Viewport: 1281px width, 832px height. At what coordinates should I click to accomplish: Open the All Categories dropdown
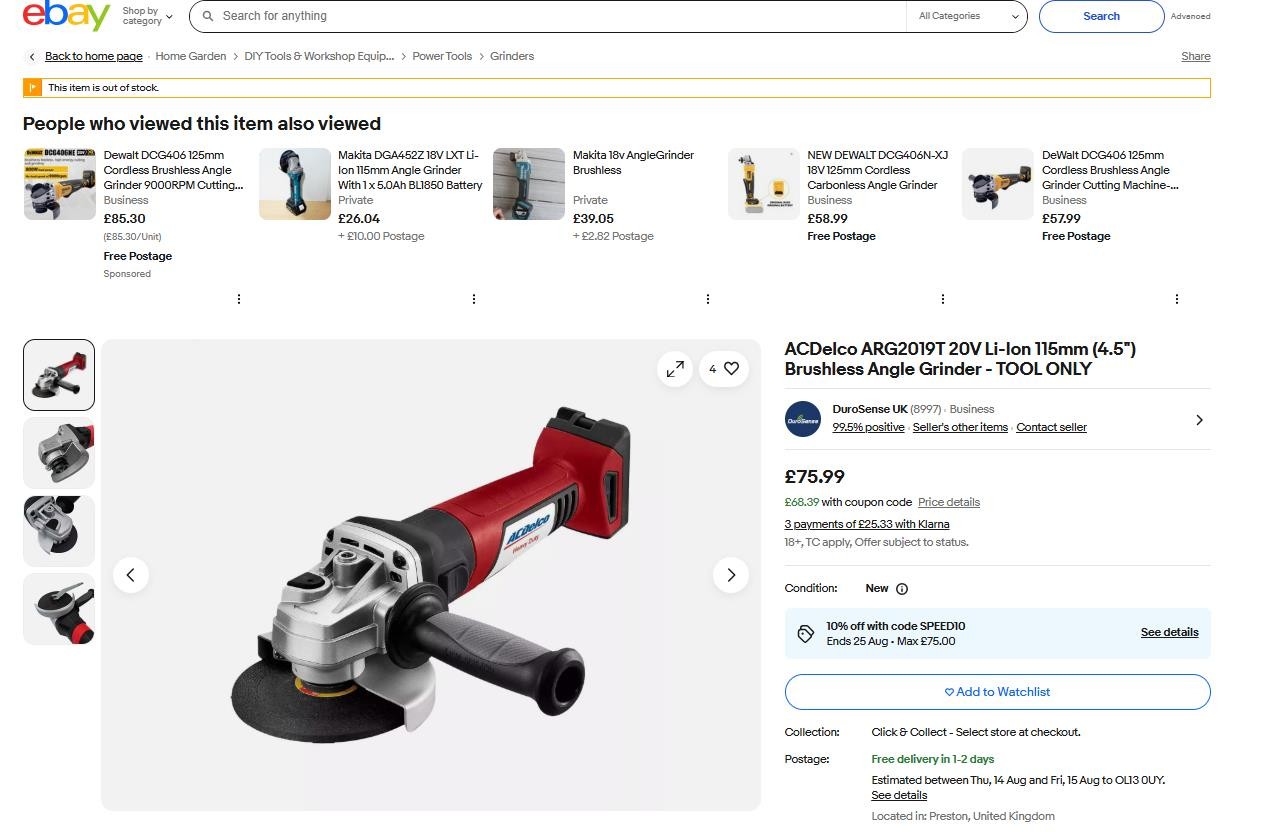click(968, 16)
